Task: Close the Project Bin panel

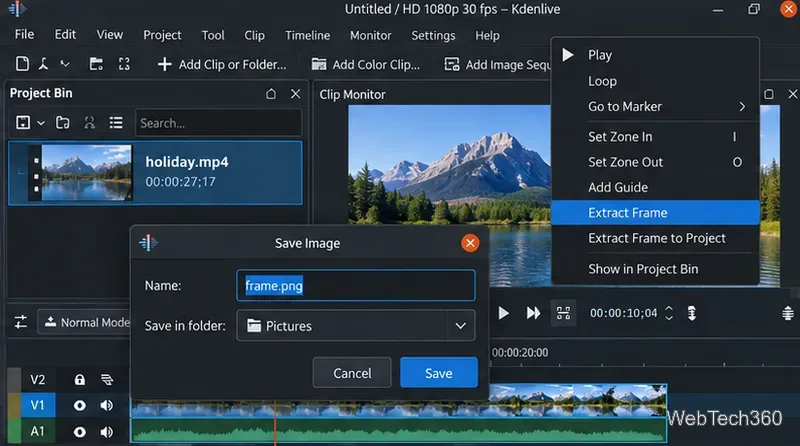Action: [295, 94]
